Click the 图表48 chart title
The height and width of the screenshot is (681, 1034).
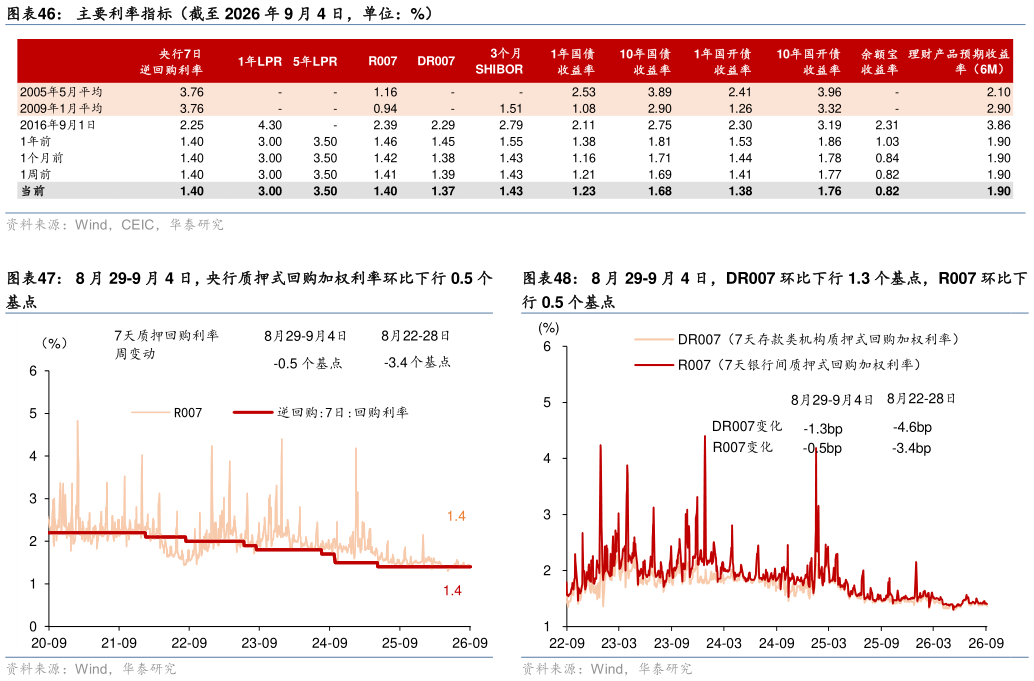coord(775,289)
